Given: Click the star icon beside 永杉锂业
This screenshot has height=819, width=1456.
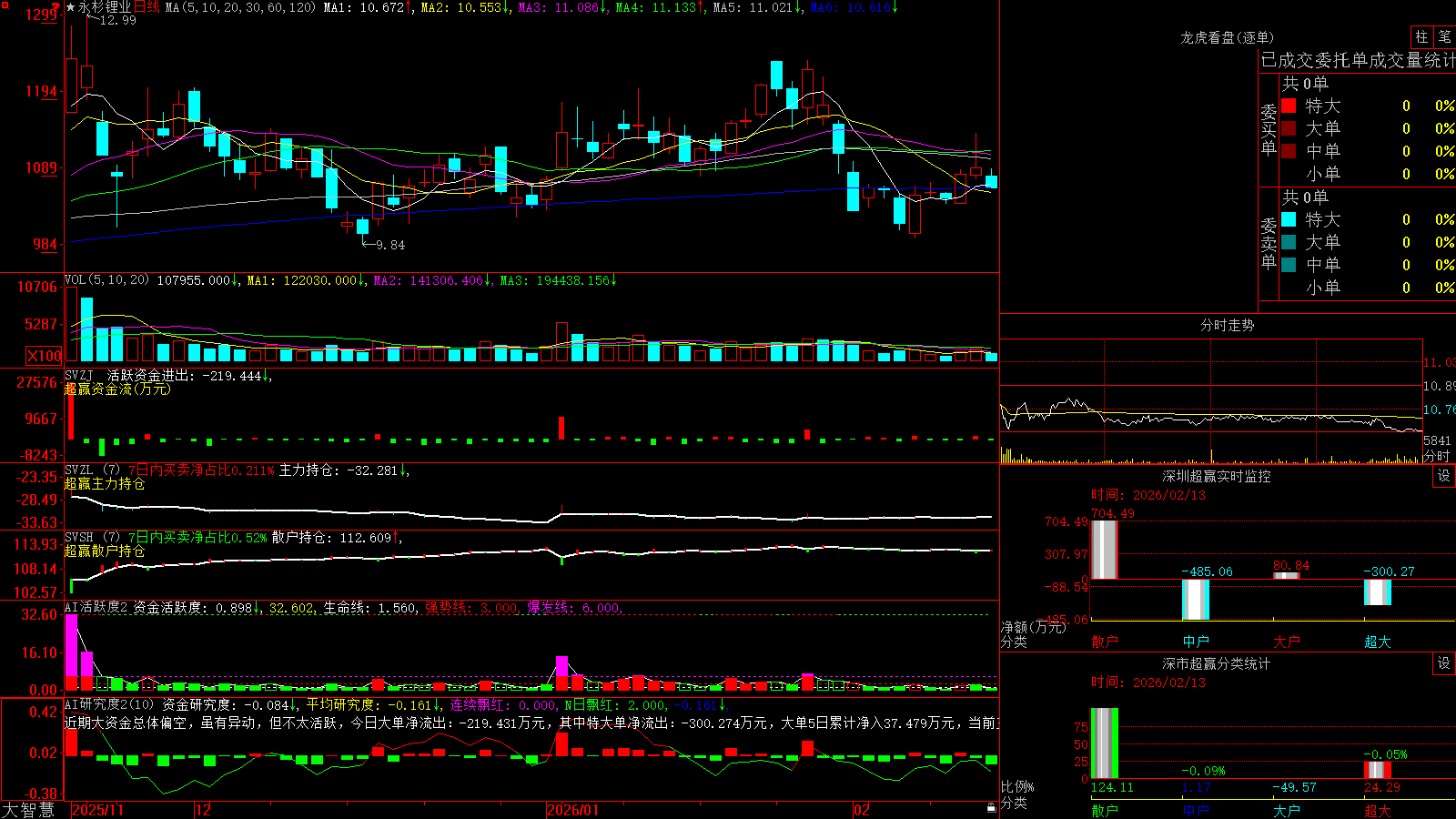Looking at the screenshot, I should (x=70, y=7).
